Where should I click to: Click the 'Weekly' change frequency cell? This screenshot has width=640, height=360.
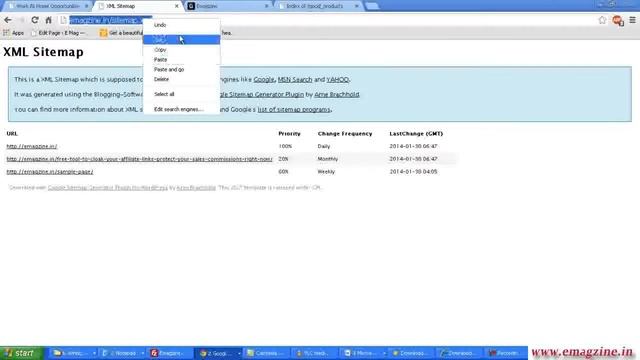click(326, 171)
